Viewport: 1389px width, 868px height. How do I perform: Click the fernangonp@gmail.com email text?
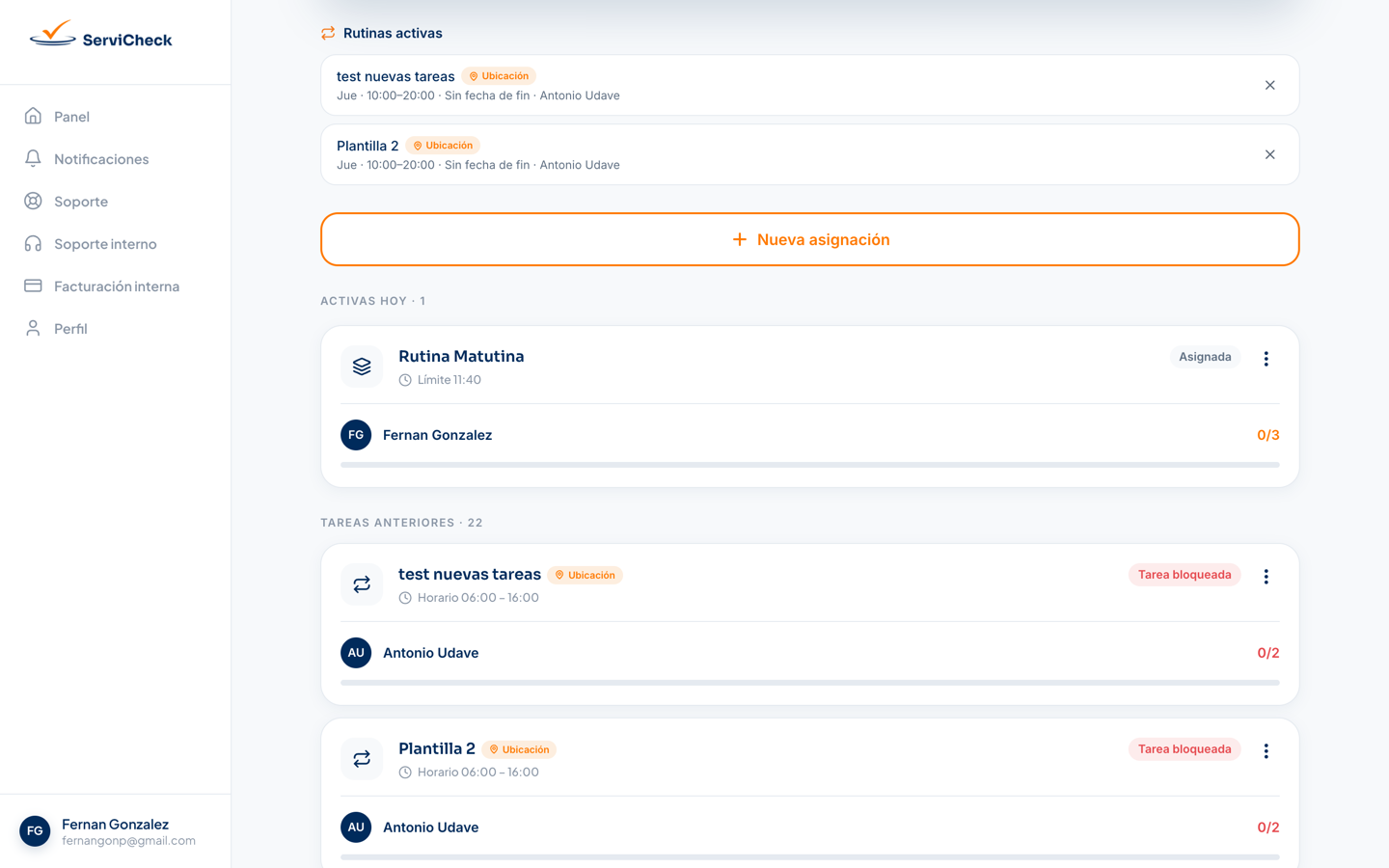point(128,841)
